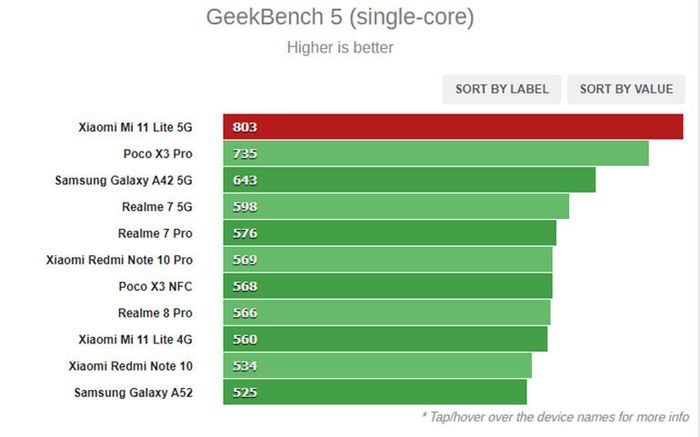Select the green bar showing 735
700x437 pixels.
[436, 154]
